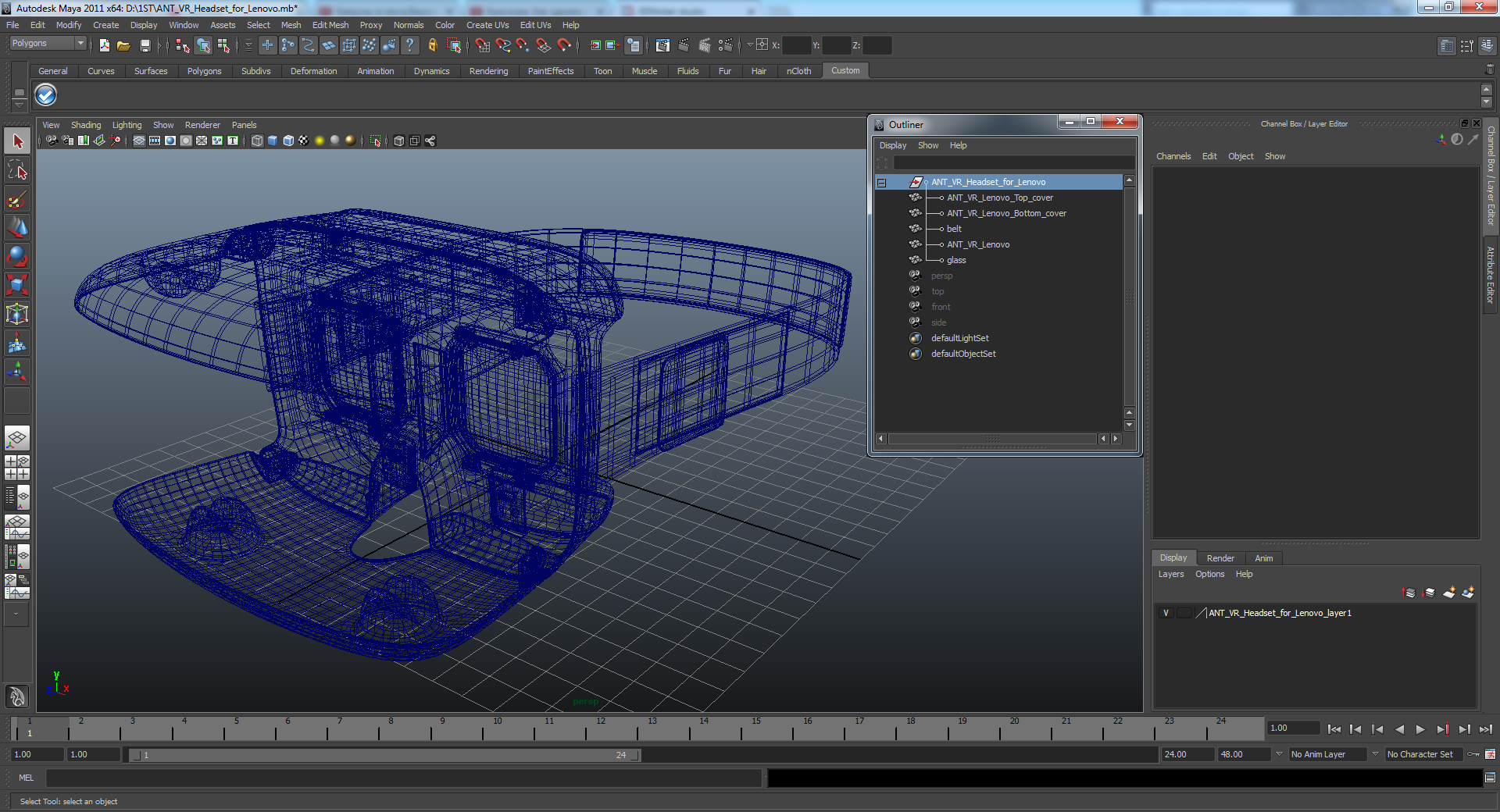Activate the Soft Modification tool
This screenshot has width=1500, height=812.
[x=17, y=344]
